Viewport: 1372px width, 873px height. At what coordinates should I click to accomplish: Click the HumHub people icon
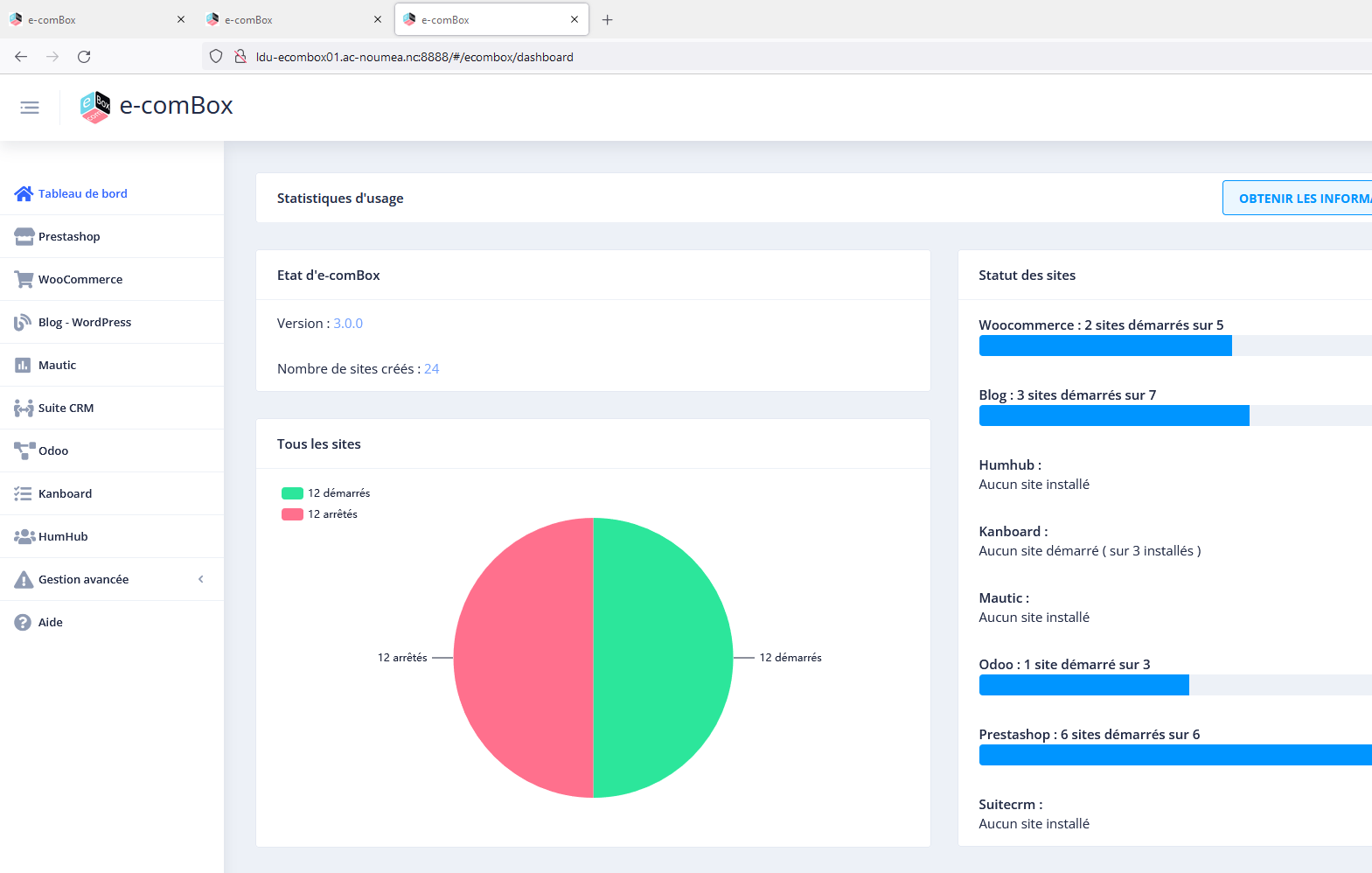[x=24, y=536]
